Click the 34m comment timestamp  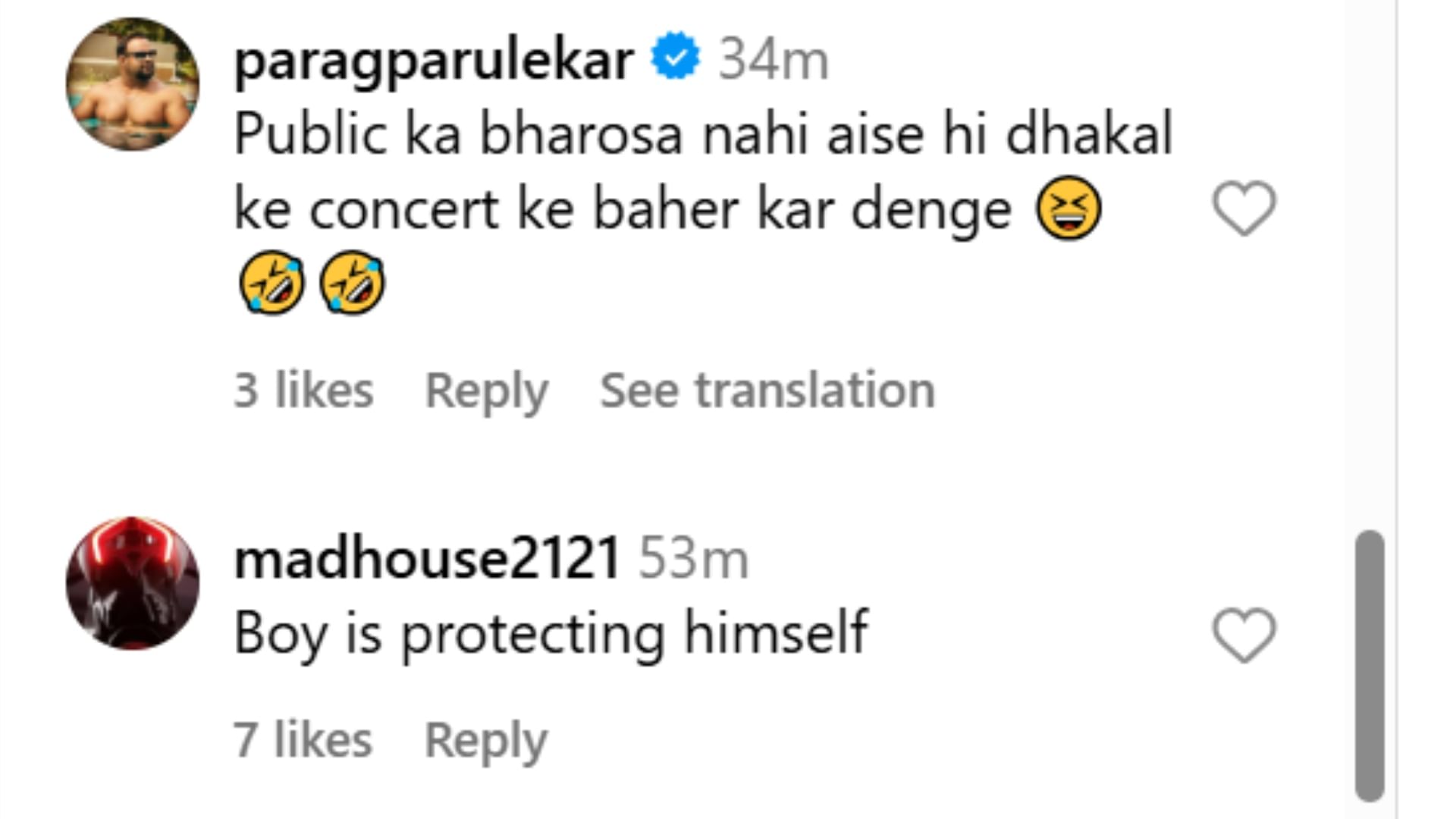click(x=773, y=60)
